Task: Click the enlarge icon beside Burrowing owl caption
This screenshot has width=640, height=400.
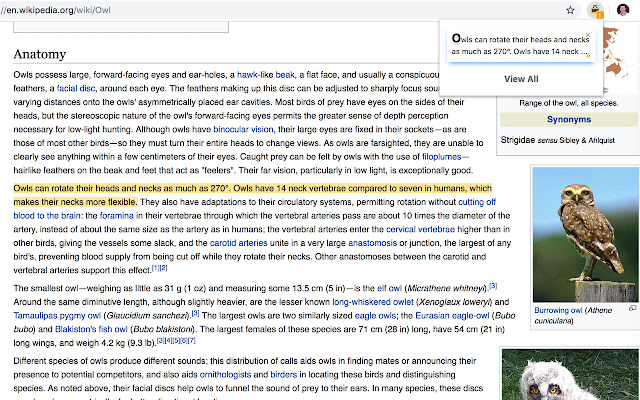Action: coord(632,309)
